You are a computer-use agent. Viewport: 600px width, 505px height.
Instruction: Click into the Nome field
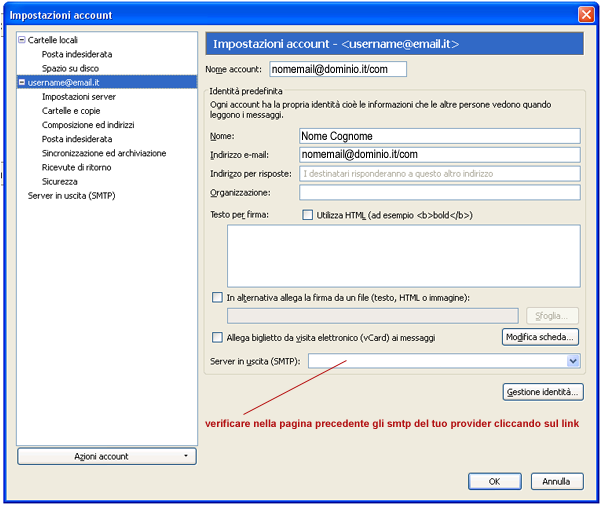tap(440, 136)
